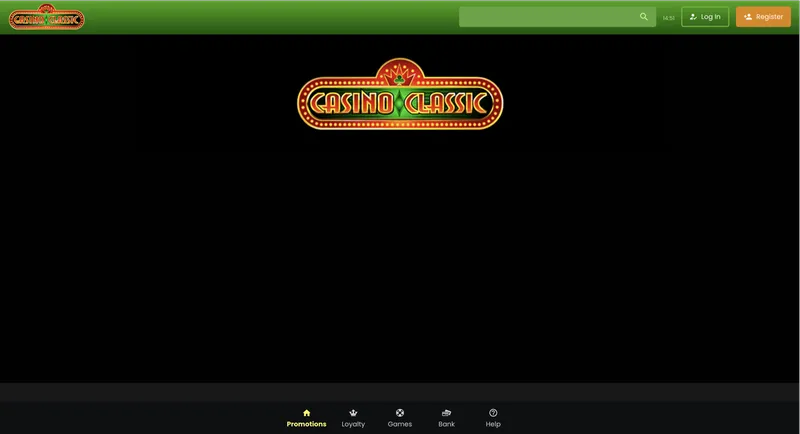Click the clock time display in header
Viewport: 800px width, 434px height.
pos(668,18)
